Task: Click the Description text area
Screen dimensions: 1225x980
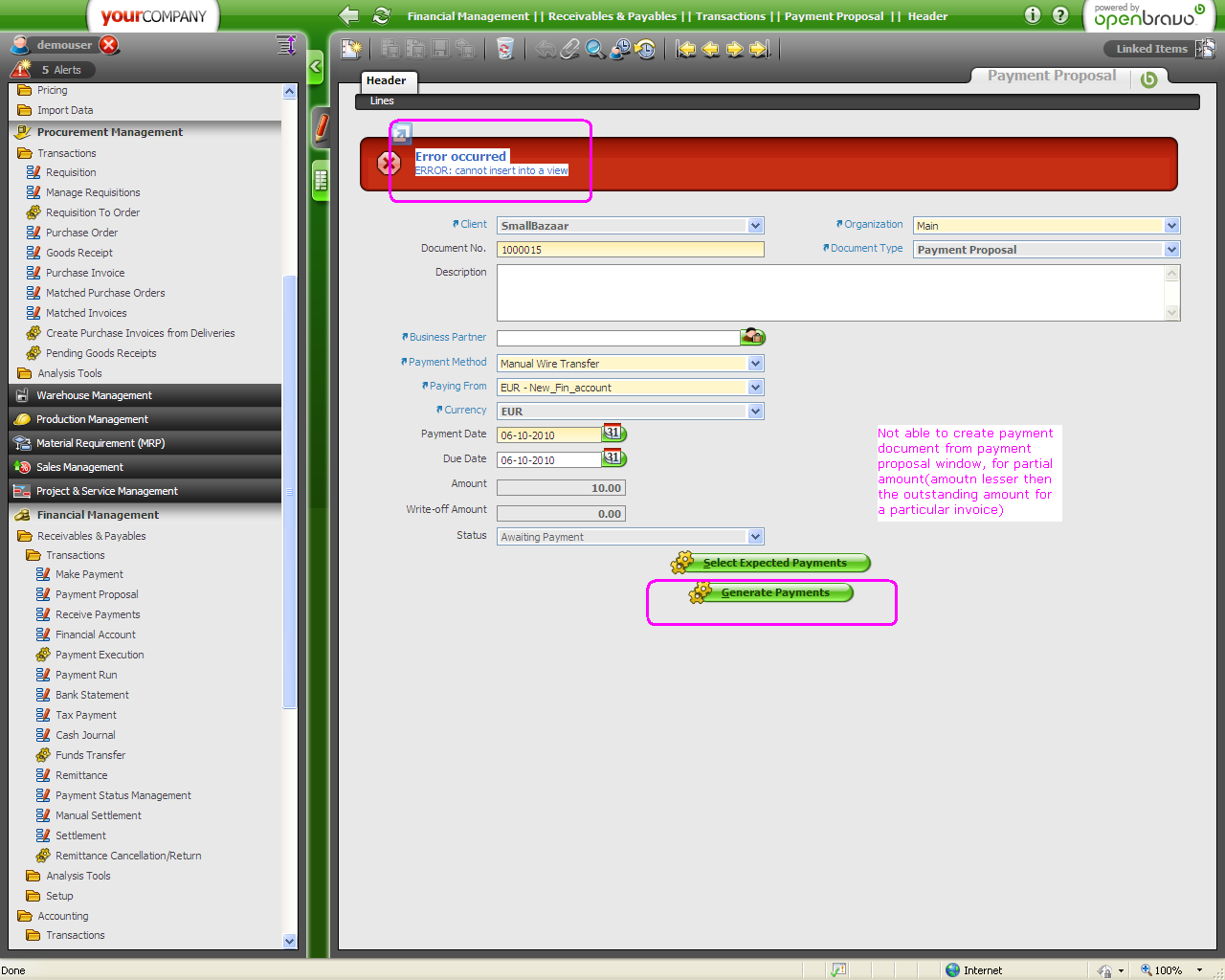Action: [831, 293]
